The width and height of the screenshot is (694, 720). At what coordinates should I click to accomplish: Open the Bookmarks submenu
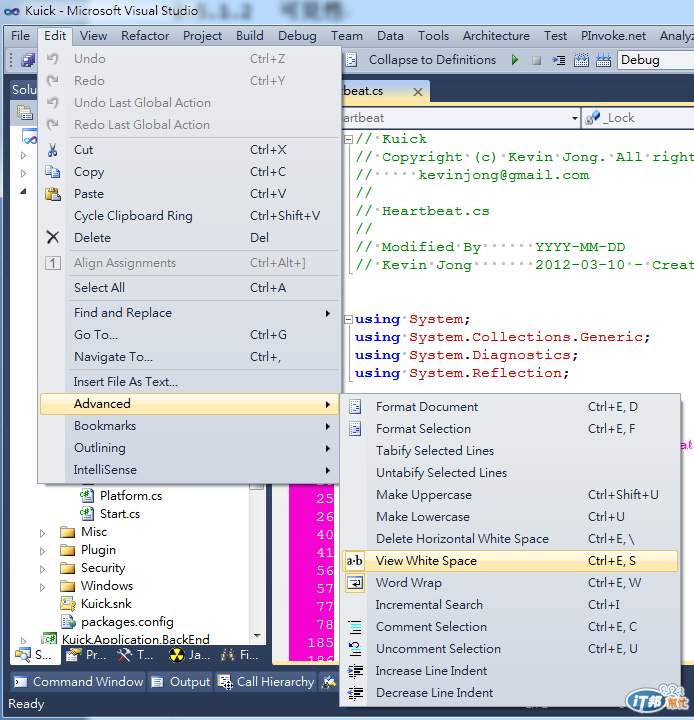click(189, 426)
